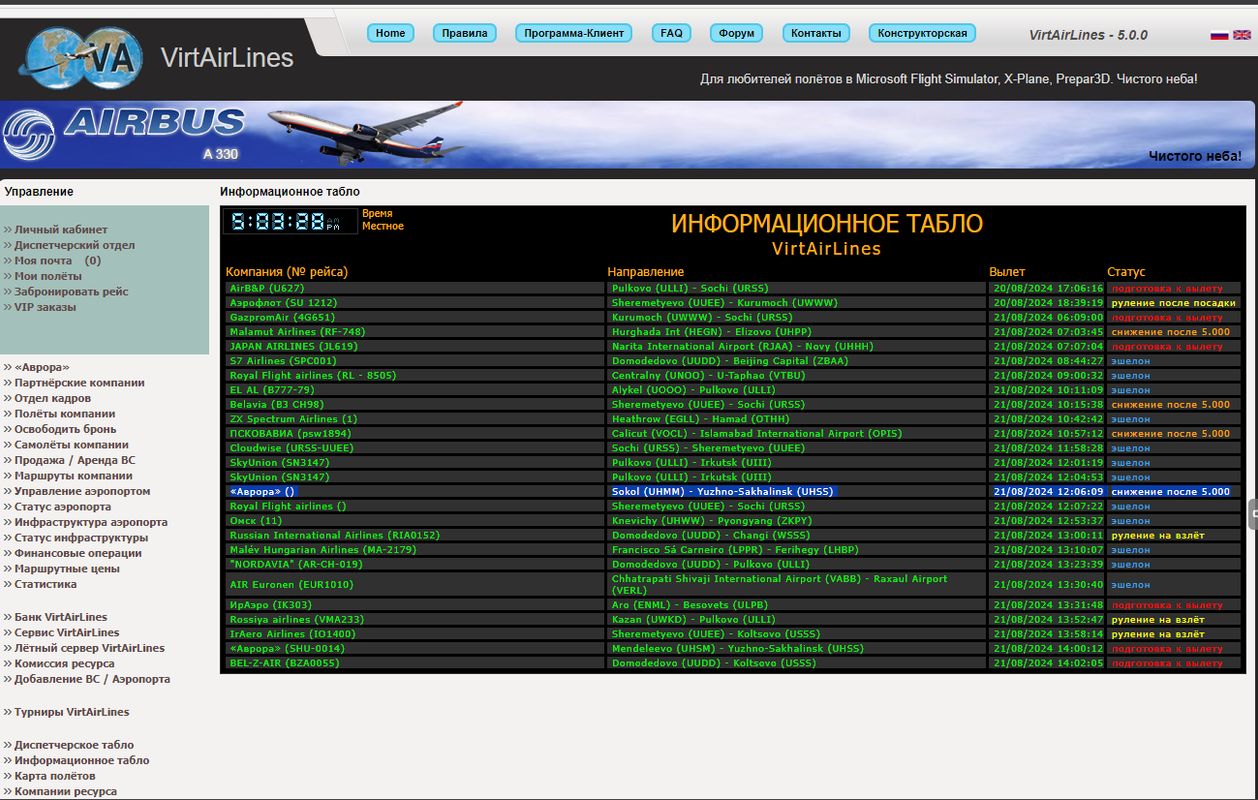
Task: Open Статус инфраструктуры link
Action: 81,538
